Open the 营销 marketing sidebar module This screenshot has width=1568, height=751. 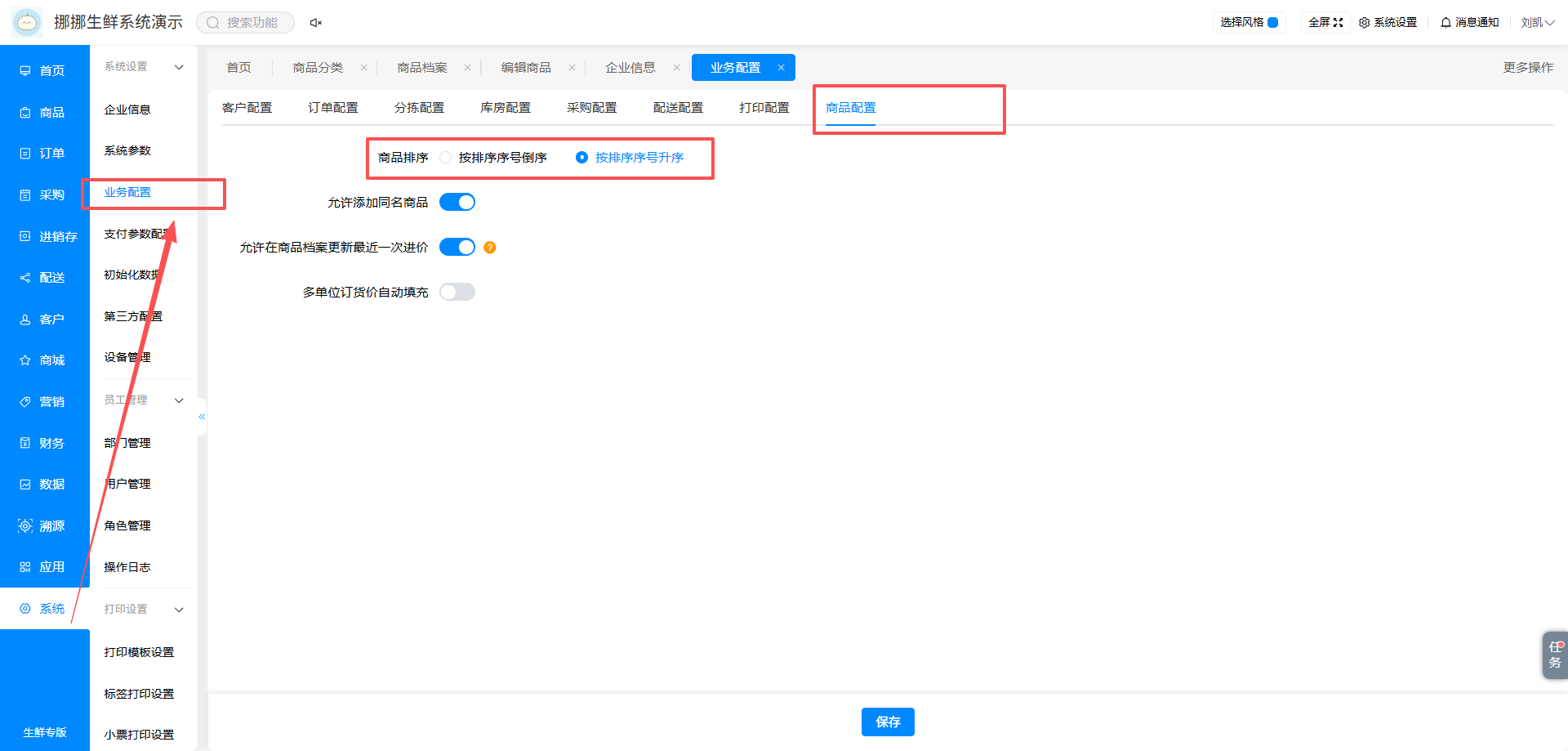pos(42,401)
